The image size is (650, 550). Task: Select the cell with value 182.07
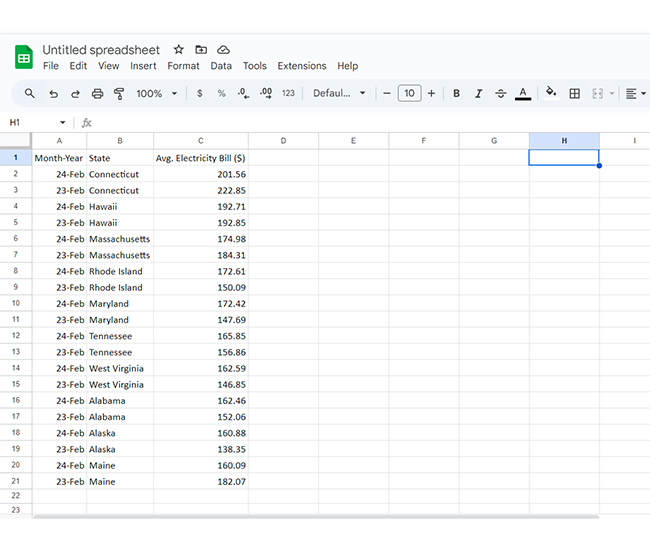pos(201,481)
